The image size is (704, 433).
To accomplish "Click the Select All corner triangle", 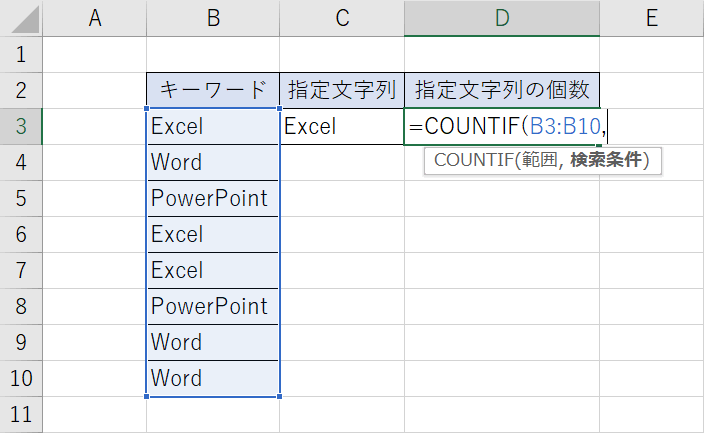I will (26, 20).
